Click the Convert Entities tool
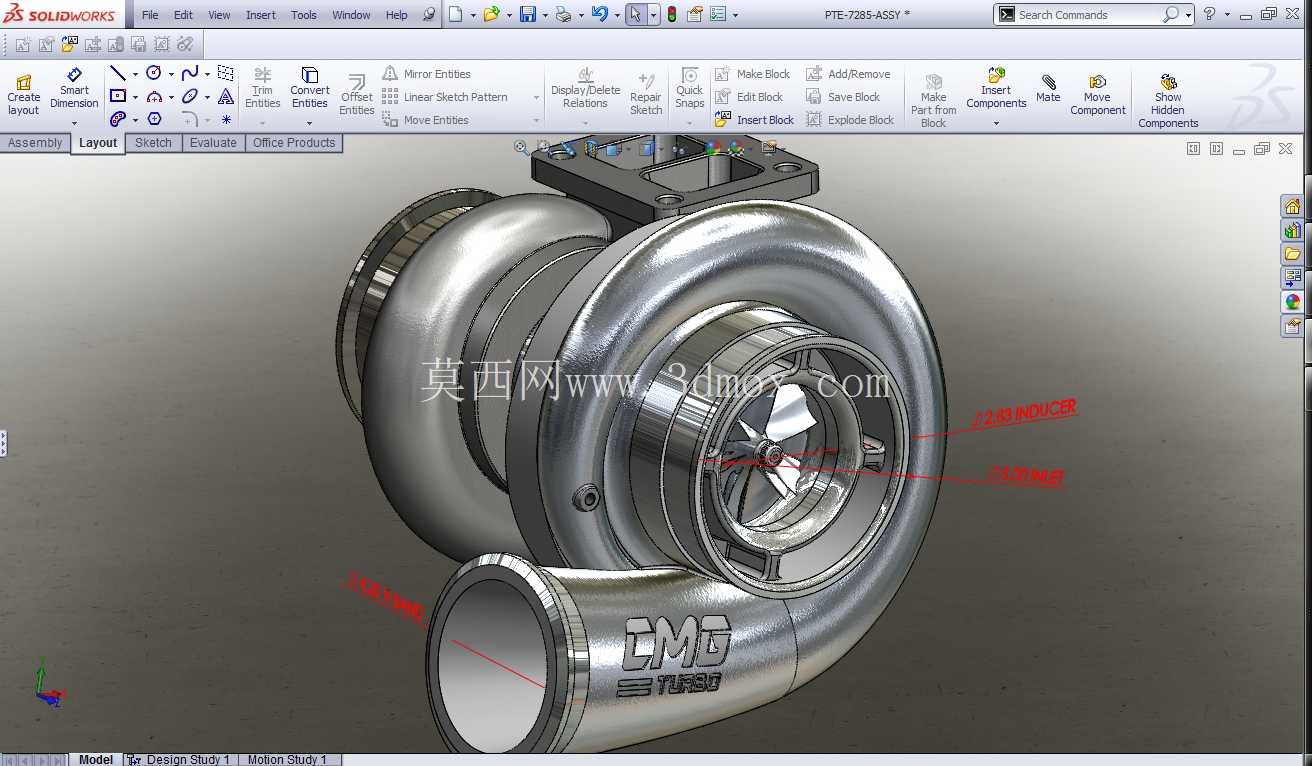This screenshot has width=1312, height=766. pyautogui.click(x=310, y=88)
